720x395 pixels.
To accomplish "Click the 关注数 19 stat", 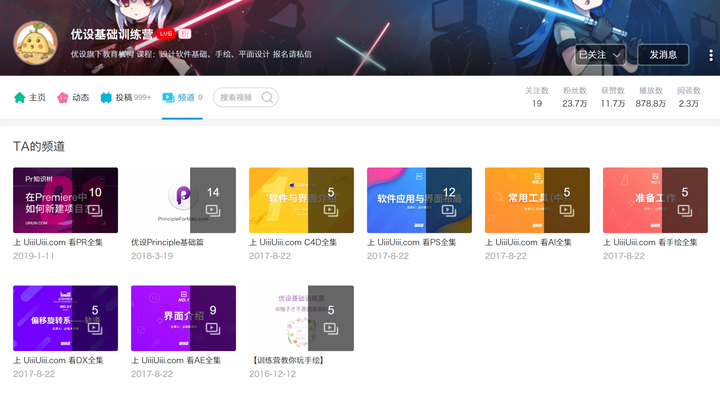I will click(537, 97).
